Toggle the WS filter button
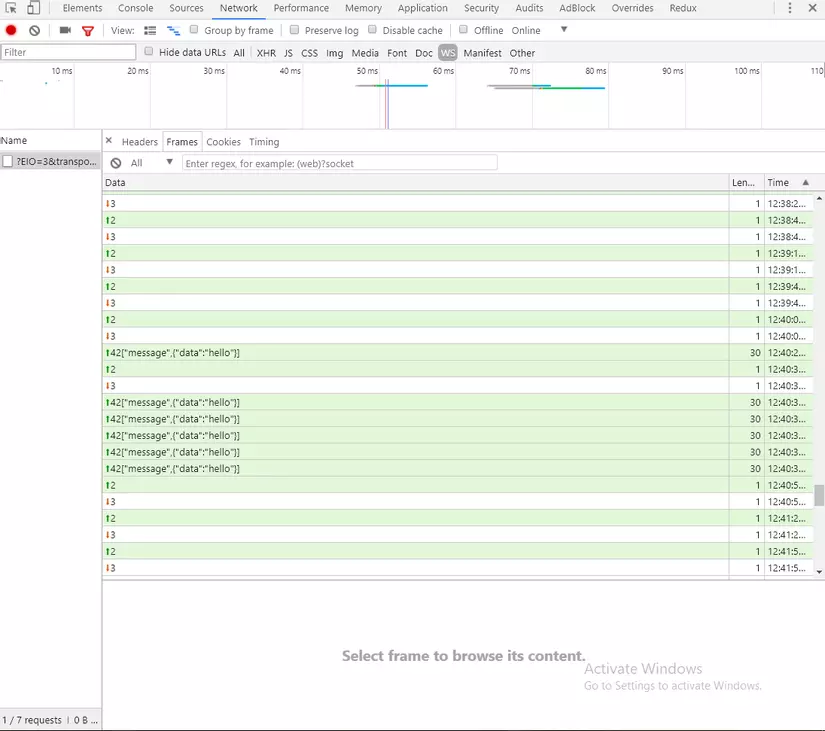Viewport: 825px width, 731px height. click(448, 53)
